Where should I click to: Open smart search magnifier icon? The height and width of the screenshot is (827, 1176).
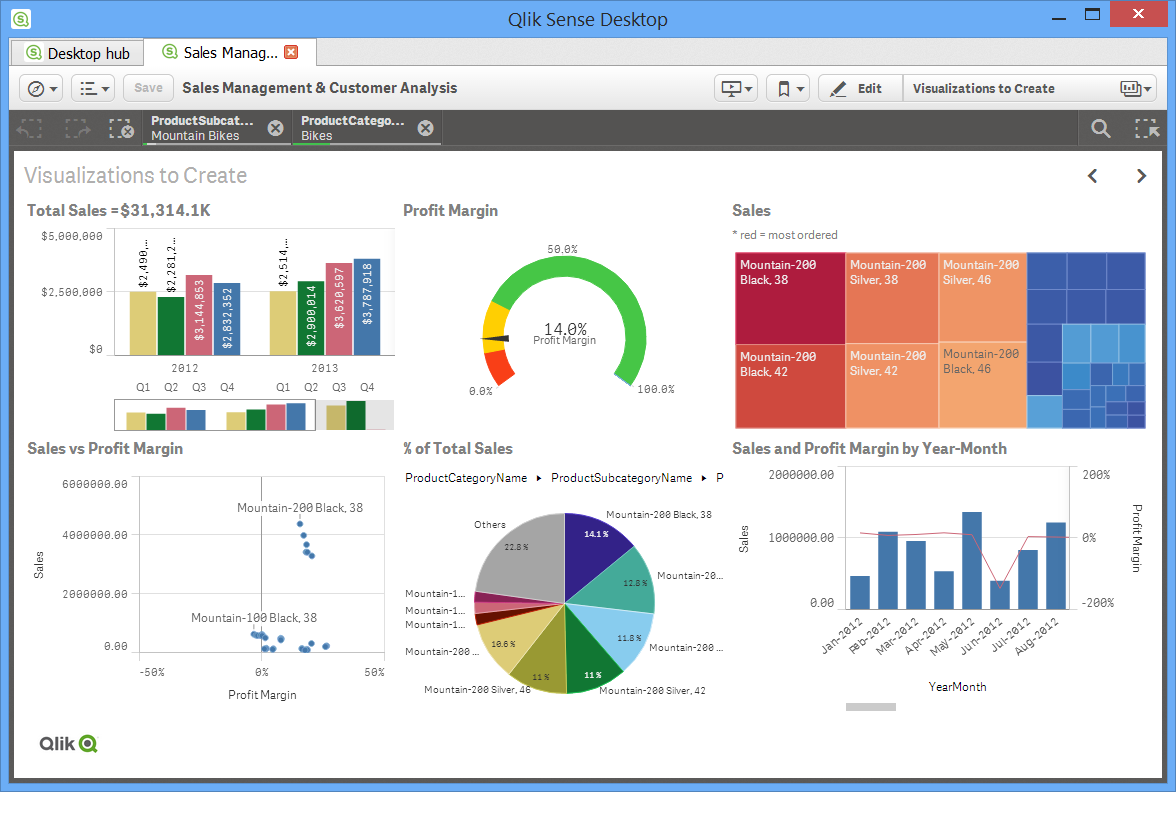[1101, 129]
